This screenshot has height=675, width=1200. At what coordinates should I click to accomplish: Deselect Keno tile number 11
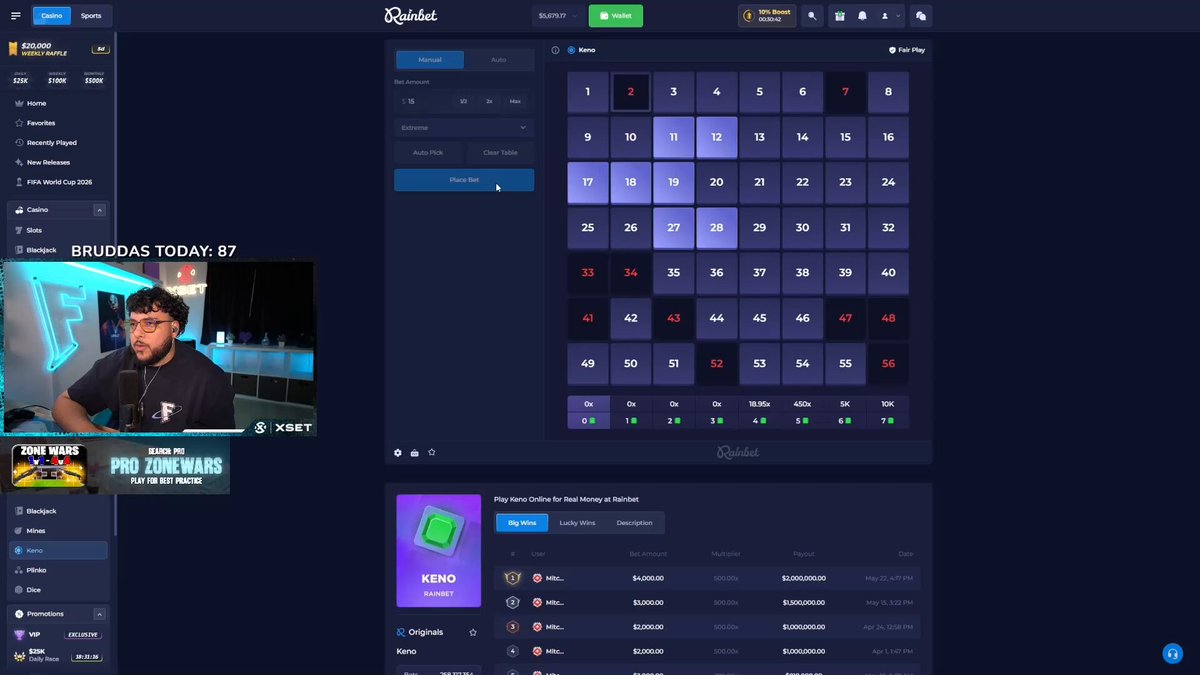(x=674, y=137)
